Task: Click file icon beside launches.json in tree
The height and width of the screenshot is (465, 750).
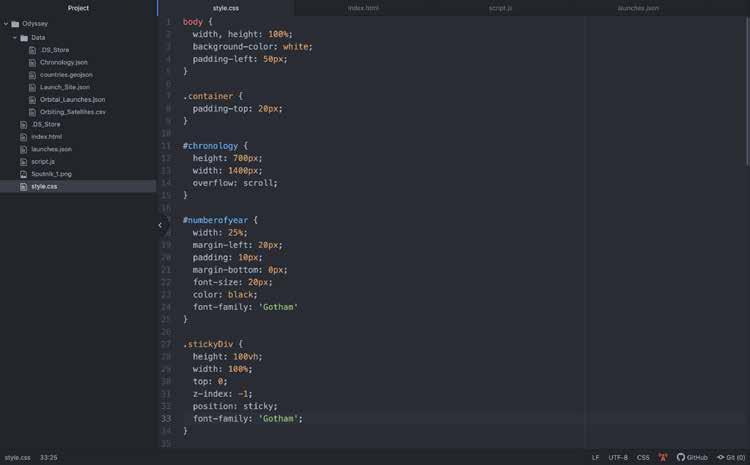Action: [23, 149]
